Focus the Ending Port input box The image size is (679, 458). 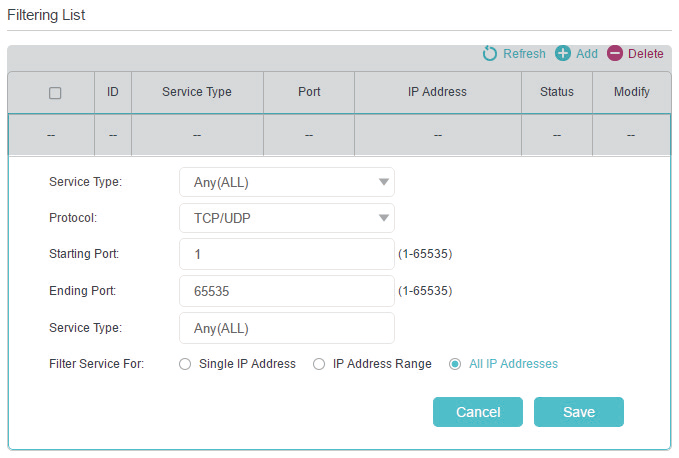pyautogui.click(x=287, y=291)
